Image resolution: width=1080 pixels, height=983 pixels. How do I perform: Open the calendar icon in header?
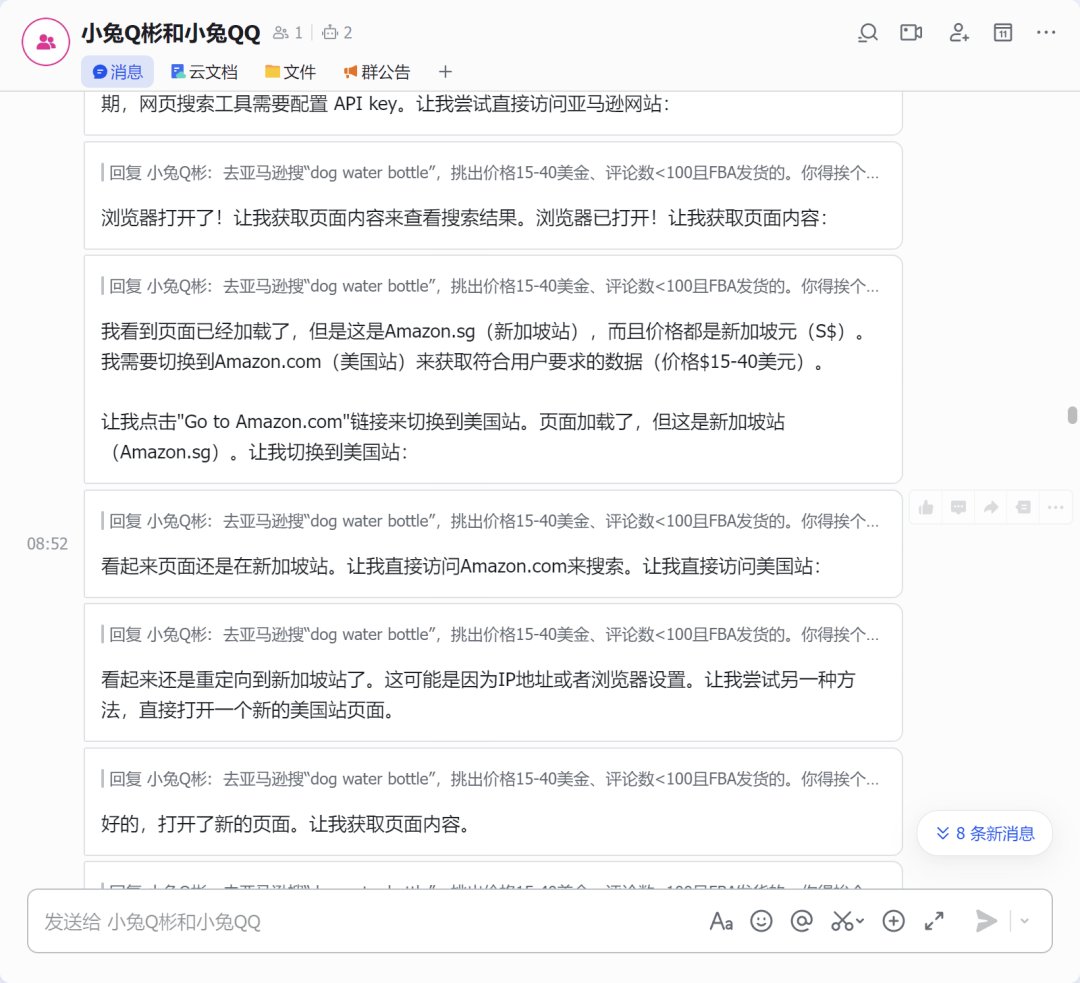click(1003, 32)
